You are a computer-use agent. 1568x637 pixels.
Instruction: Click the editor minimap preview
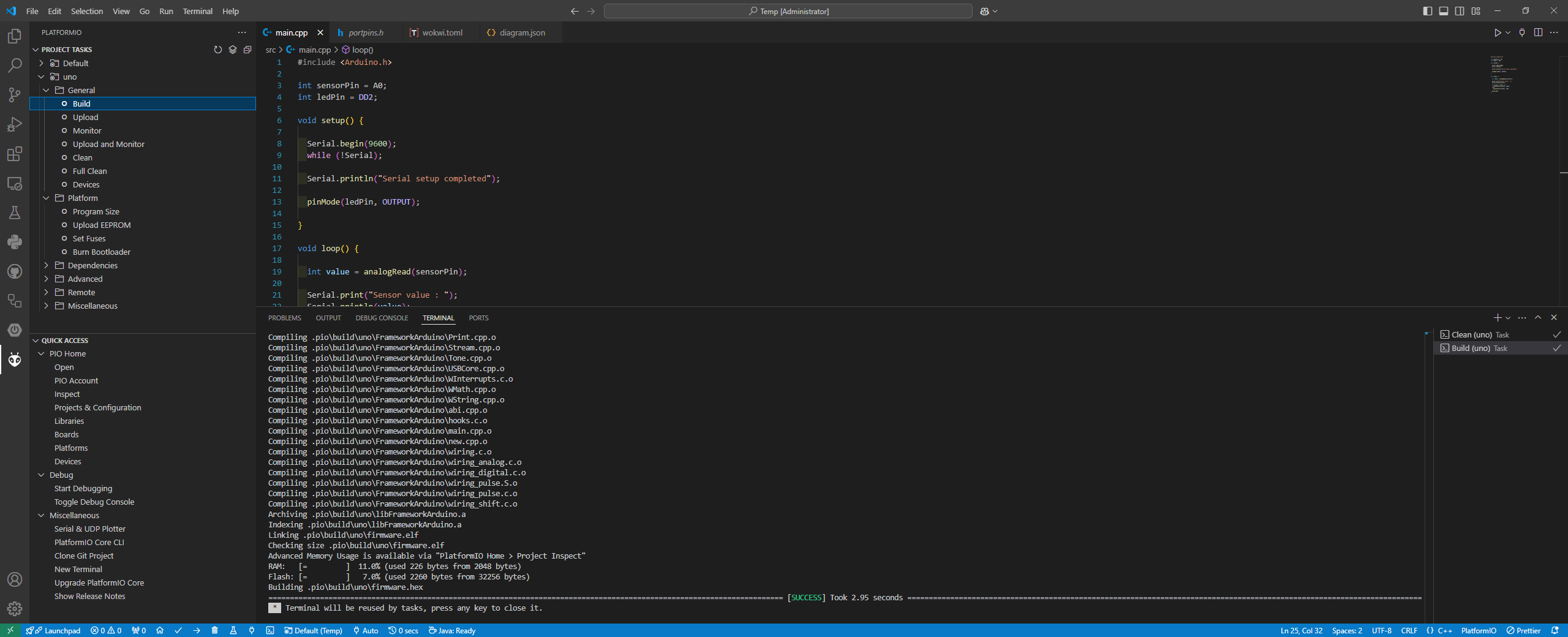coord(1503,74)
